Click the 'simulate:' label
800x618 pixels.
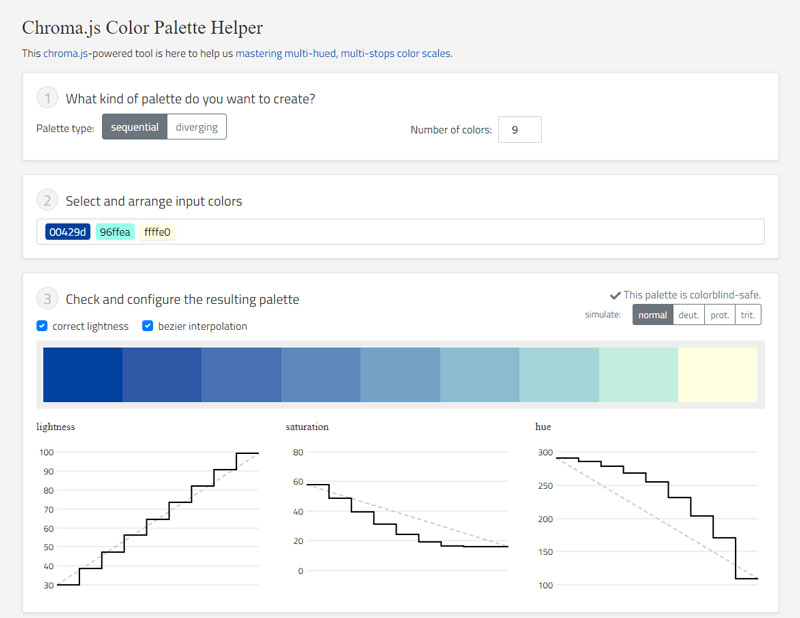[603, 314]
